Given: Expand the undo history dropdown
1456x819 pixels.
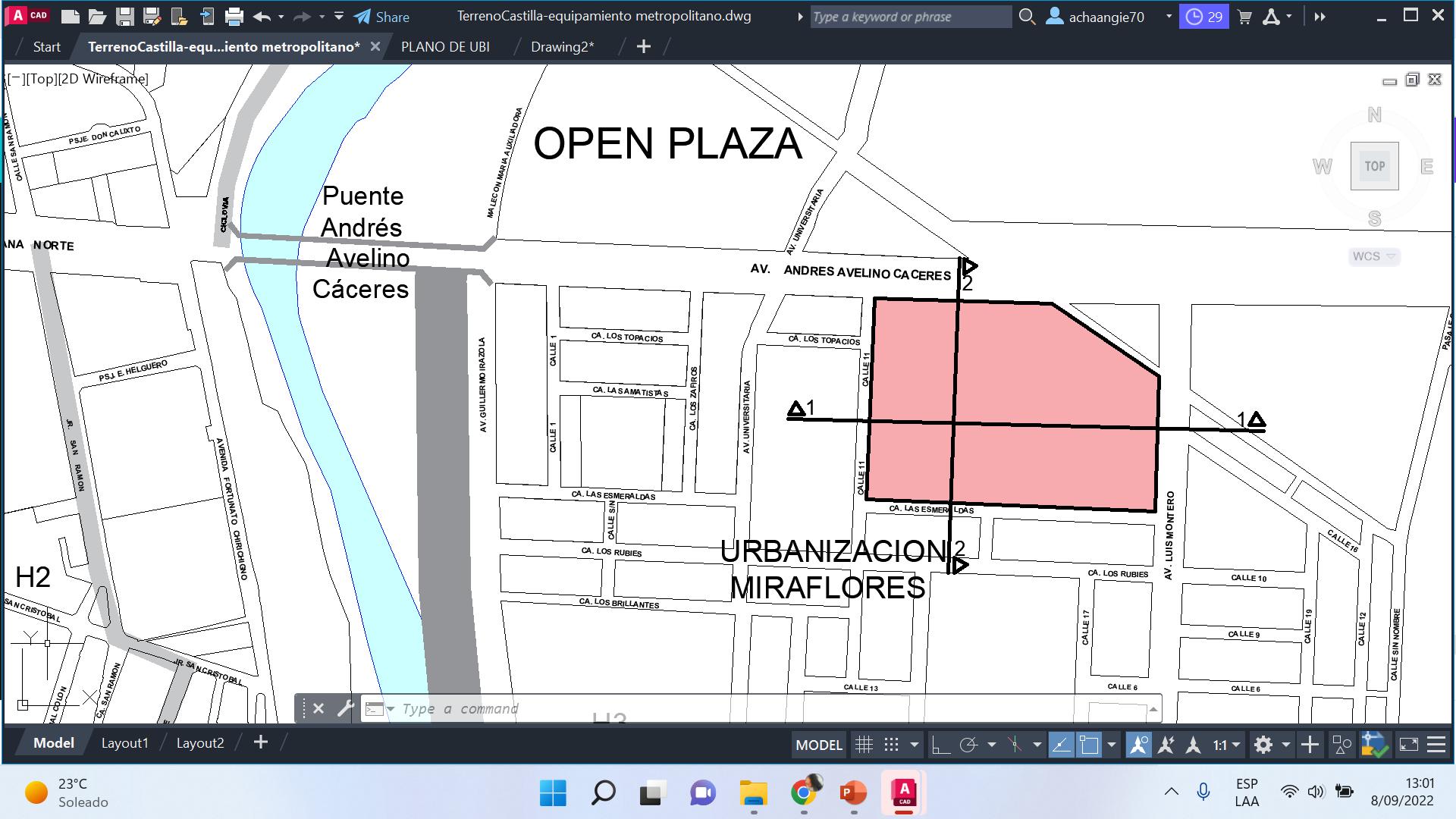Looking at the screenshot, I should coord(281,17).
